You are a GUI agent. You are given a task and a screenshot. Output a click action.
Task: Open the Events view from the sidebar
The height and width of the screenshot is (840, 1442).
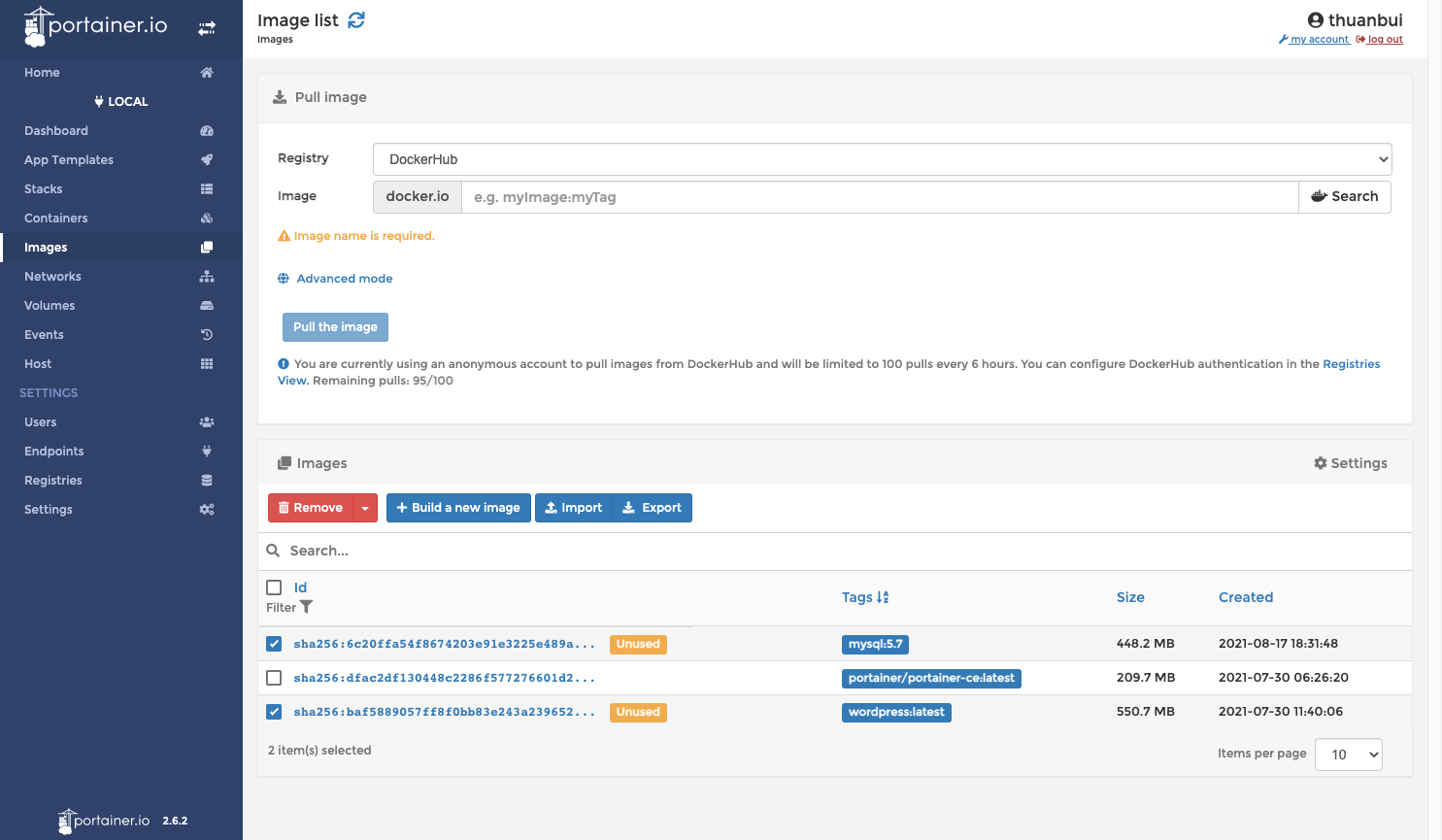click(x=44, y=334)
